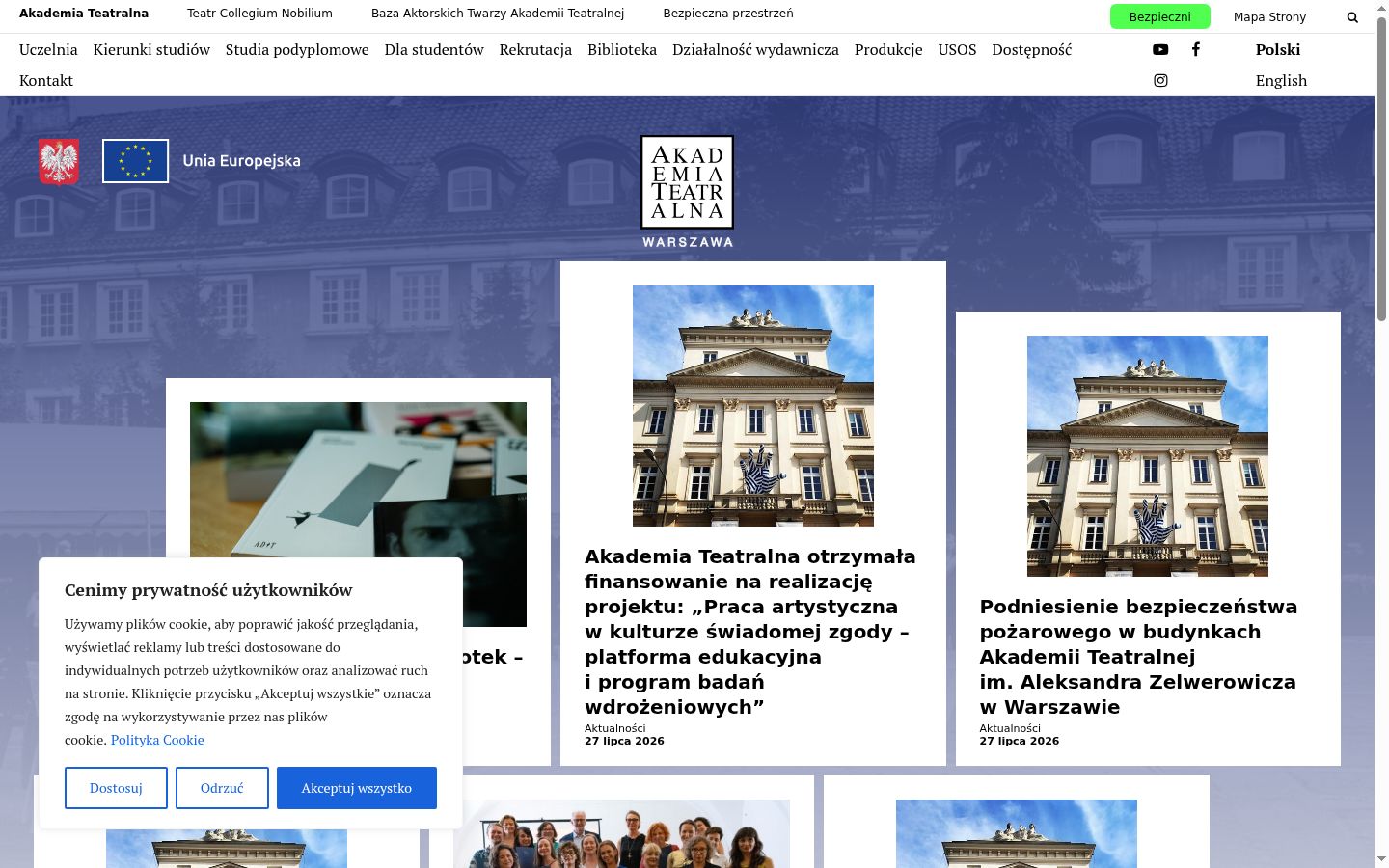Visit the Facebook page icon

coord(1196,49)
